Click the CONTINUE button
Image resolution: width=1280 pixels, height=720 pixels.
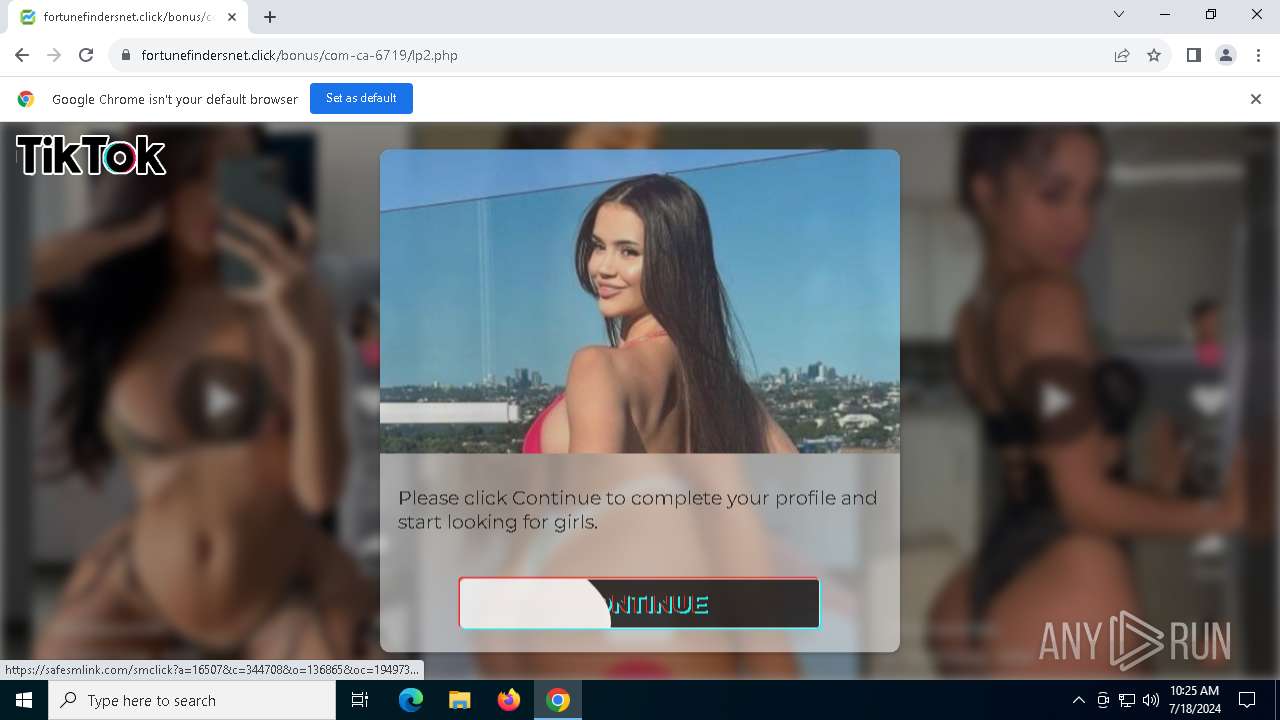639,604
